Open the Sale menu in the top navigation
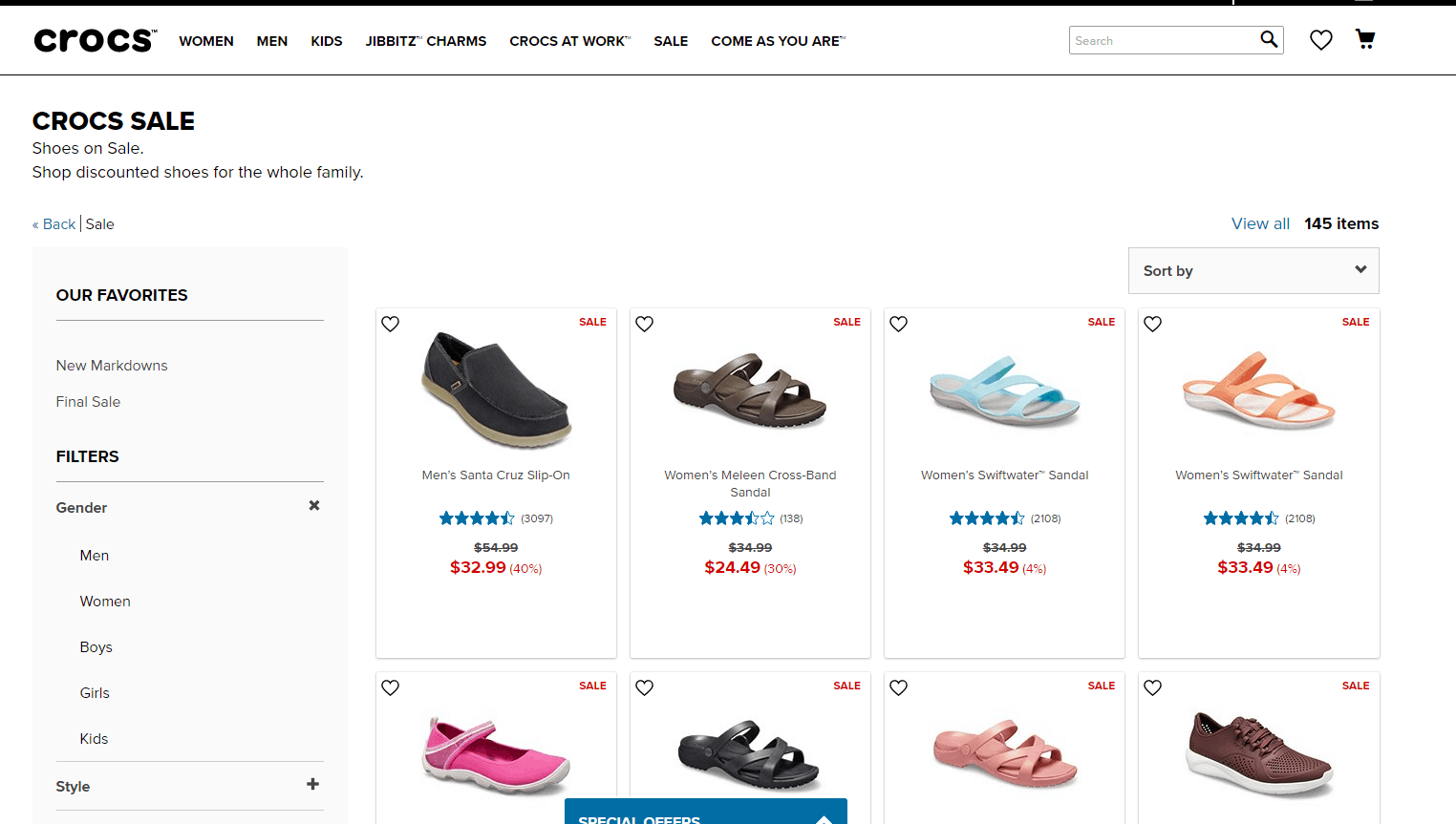The width and height of the screenshot is (1456, 824). click(x=671, y=41)
